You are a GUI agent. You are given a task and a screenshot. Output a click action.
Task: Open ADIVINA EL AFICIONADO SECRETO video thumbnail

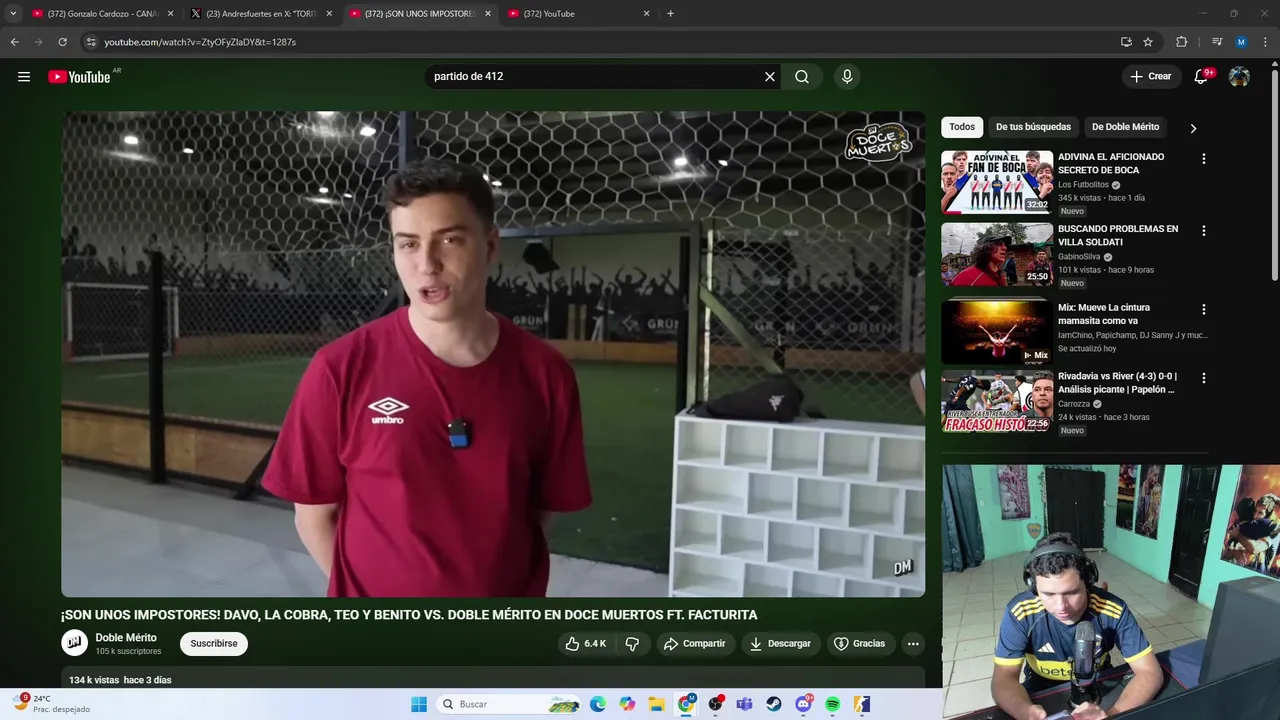click(x=997, y=182)
